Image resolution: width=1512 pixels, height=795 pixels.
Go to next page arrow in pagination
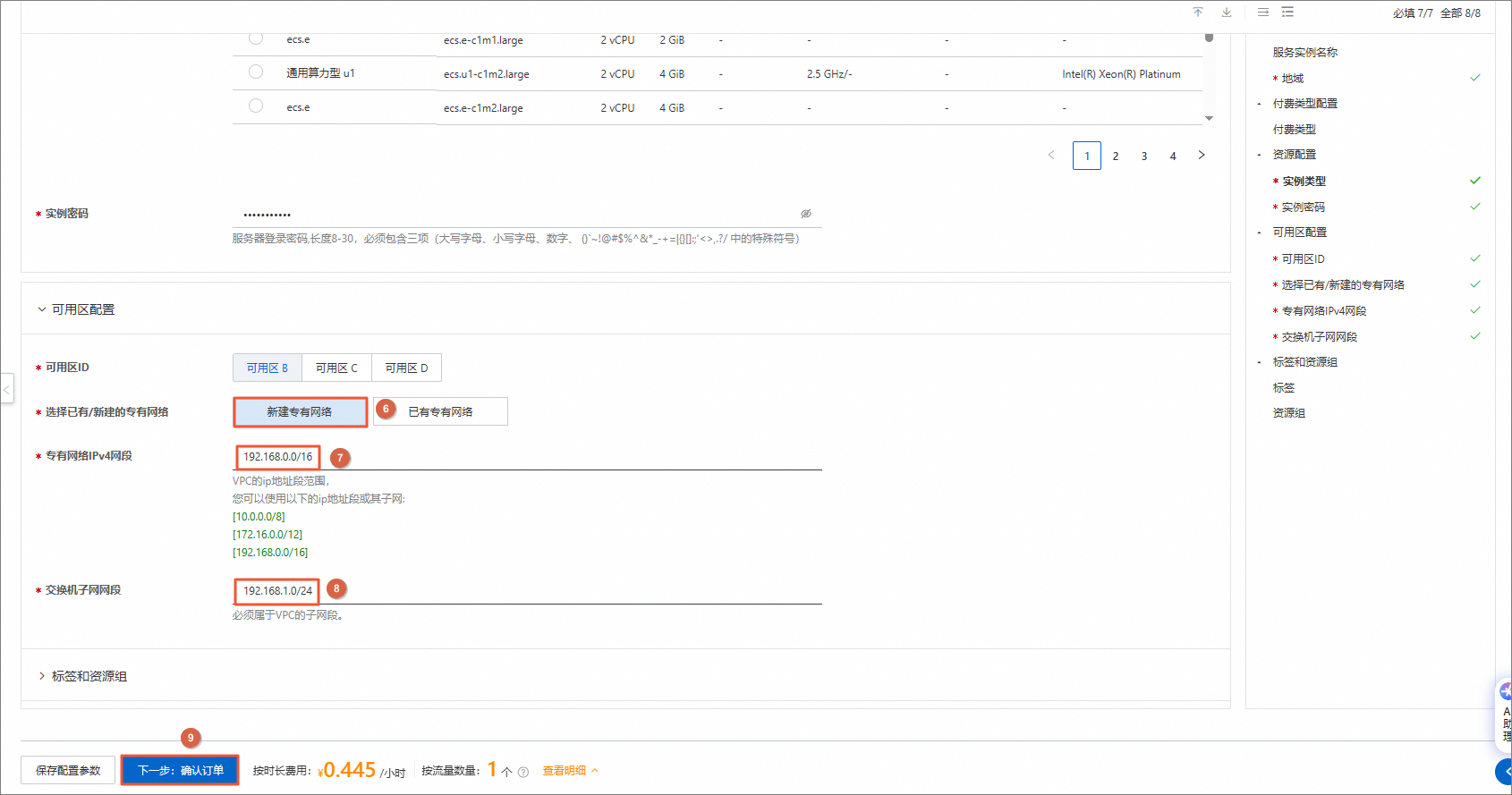1202,156
